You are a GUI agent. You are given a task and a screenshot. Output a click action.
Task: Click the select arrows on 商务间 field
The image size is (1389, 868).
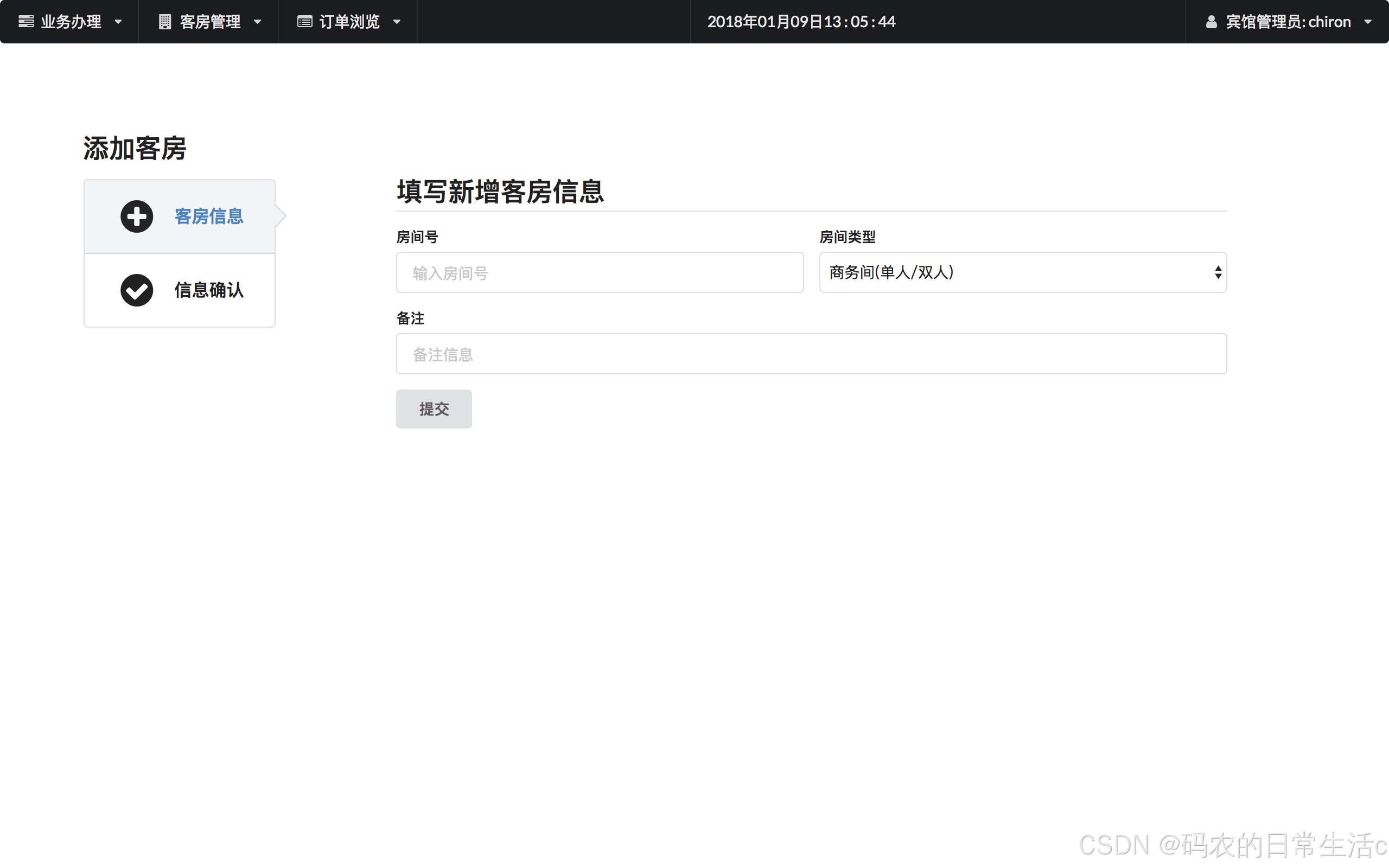[1218, 272]
